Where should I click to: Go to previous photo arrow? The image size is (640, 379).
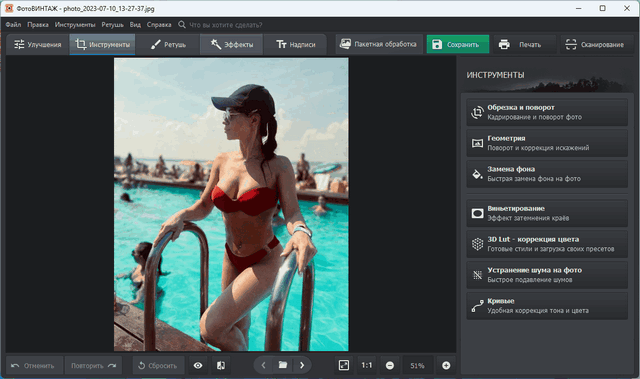(263, 365)
